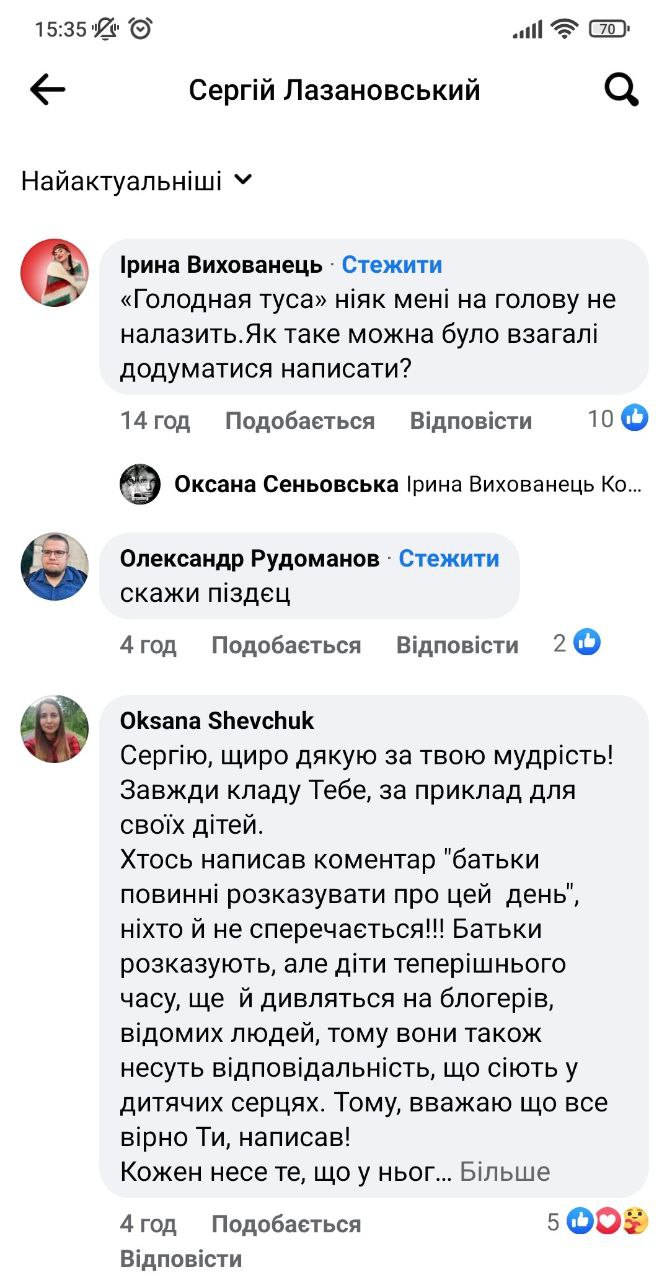Image resolution: width=669 pixels, height=1280 pixels.
Task: Expand Oksana's comment with Більше
Action: (x=505, y=1171)
